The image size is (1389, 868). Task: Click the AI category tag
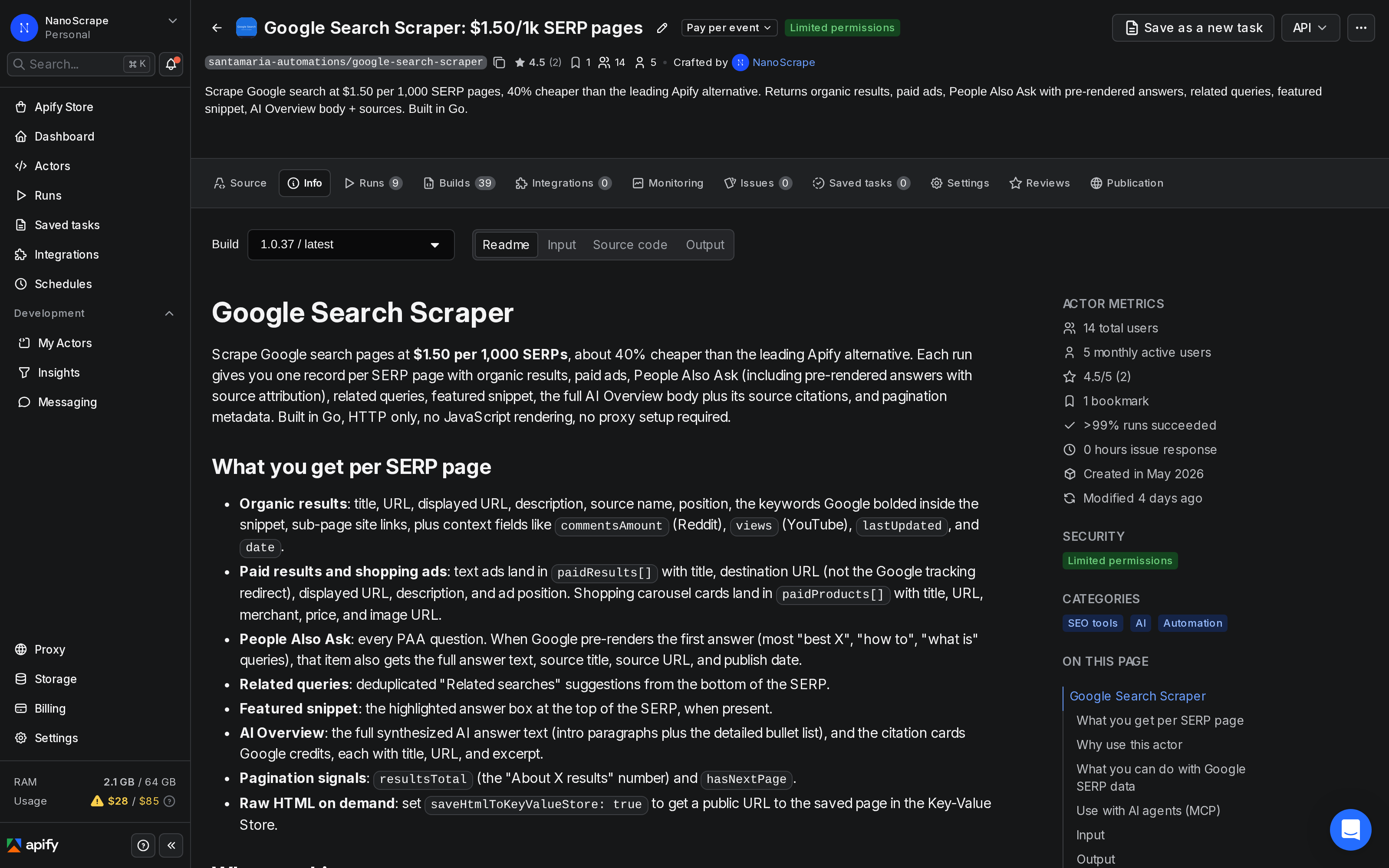1140,623
